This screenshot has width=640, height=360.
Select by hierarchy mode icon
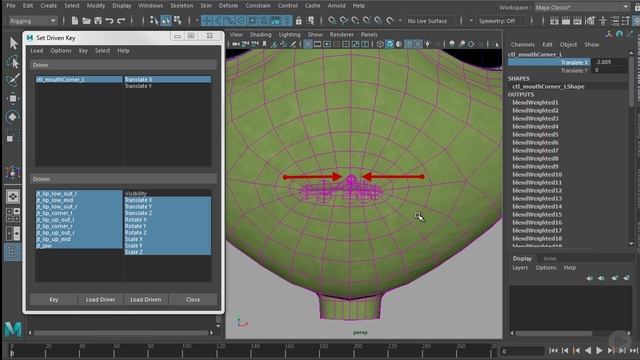[x=154, y=20]
